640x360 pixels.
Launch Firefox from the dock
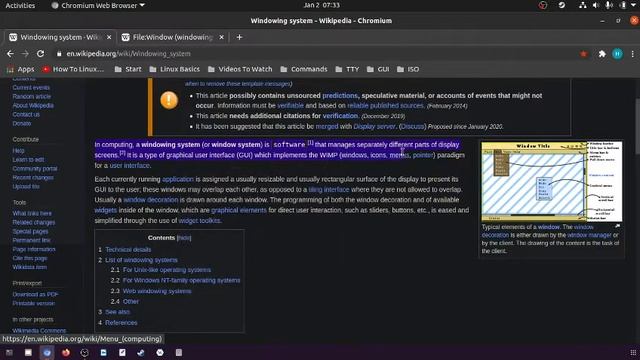click(x=66, y=352)
